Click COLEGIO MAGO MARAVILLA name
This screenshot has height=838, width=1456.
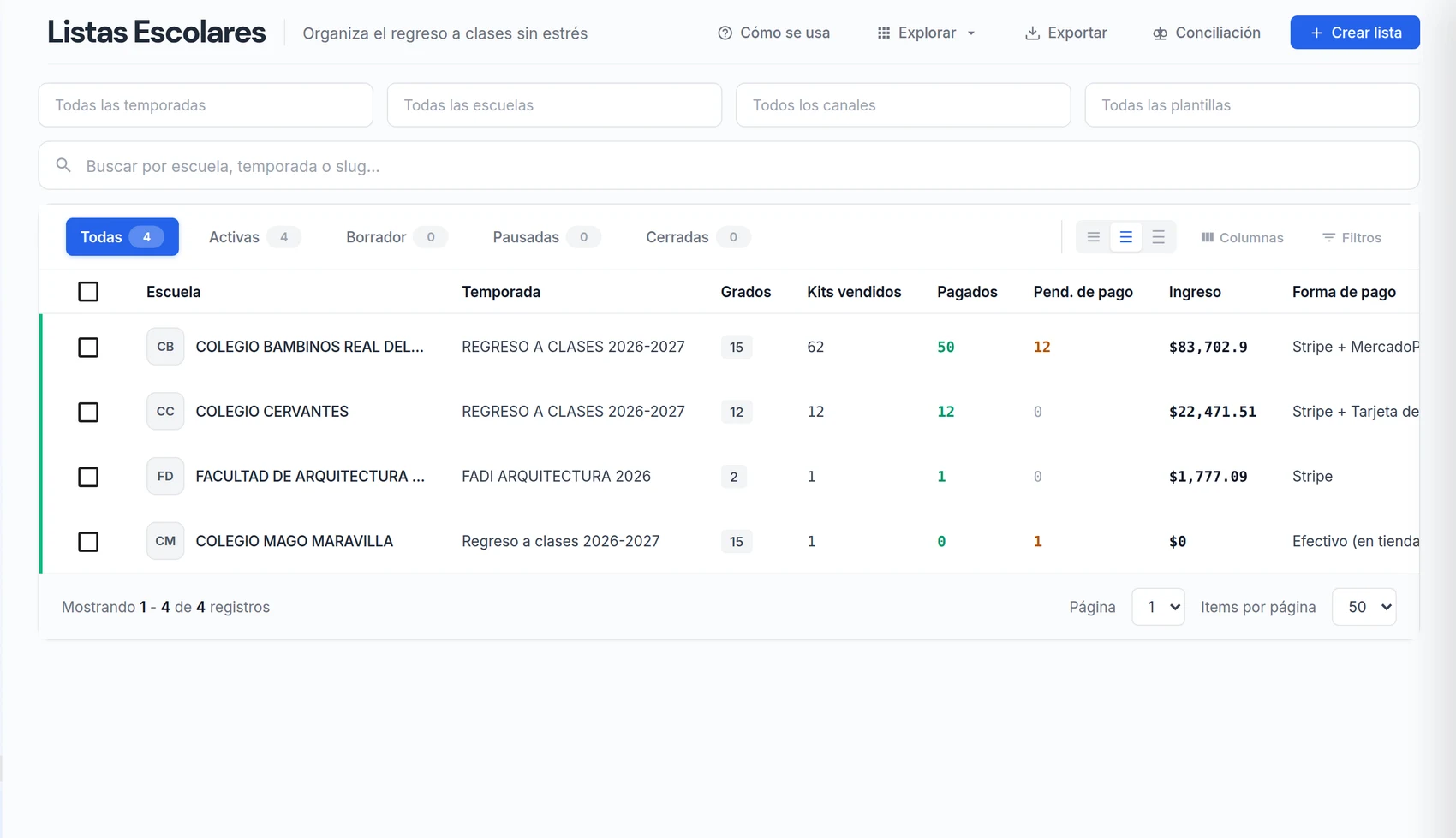(x=294, y=541)
